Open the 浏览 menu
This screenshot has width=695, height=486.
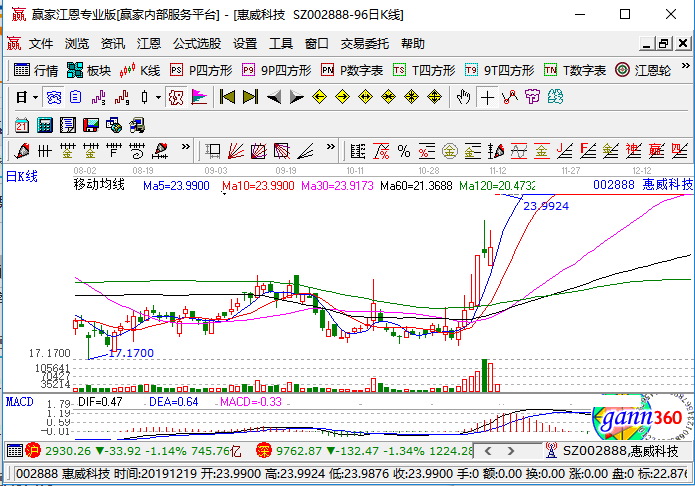[x=77, y=43]
